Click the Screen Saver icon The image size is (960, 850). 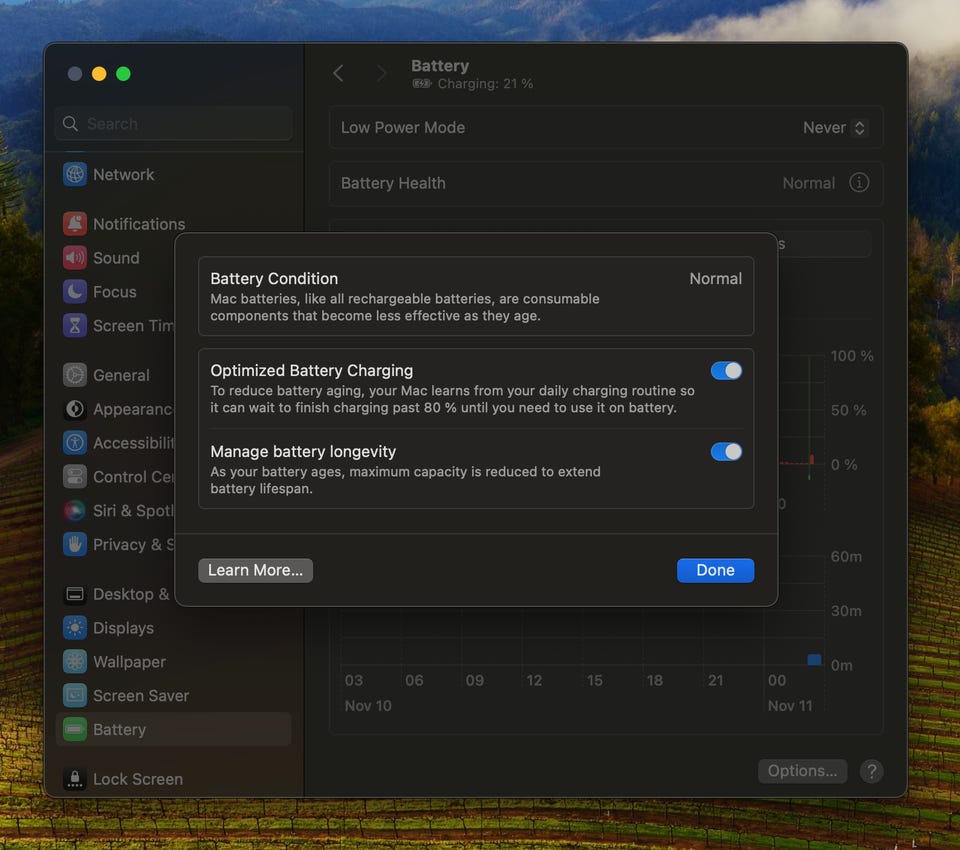click(x=75, y=696)
